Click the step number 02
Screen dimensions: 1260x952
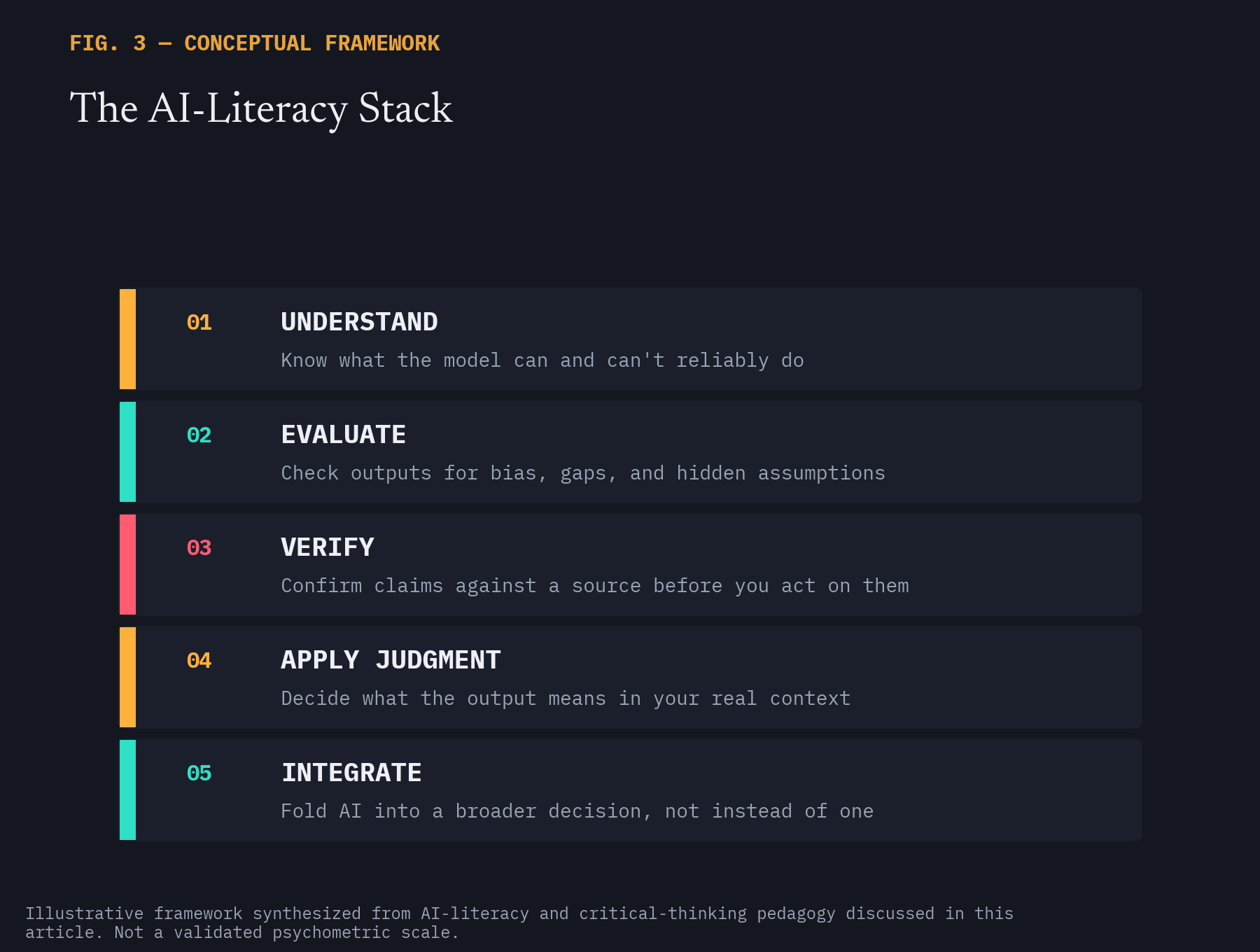[199, 435]
